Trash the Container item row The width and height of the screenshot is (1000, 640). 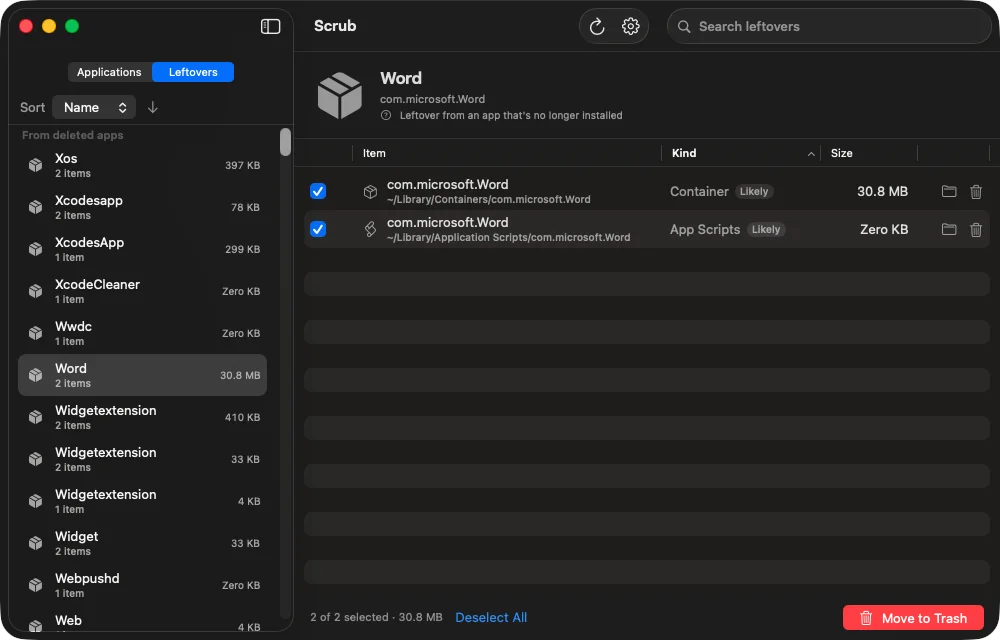(x=976, y=191)
